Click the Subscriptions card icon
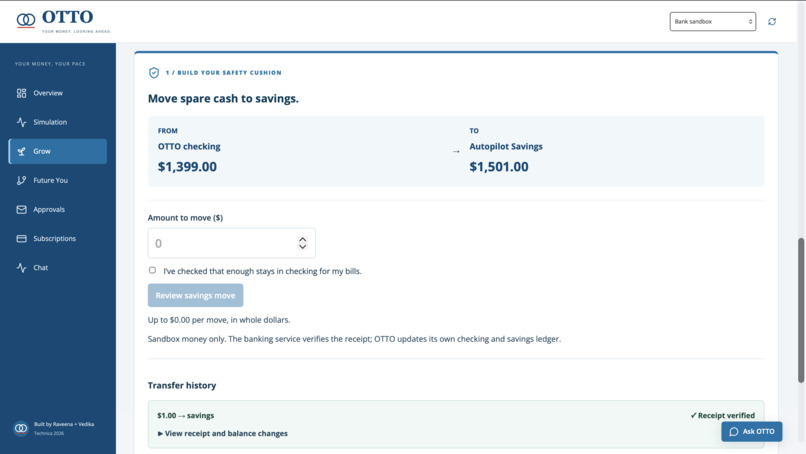 pyautogui.click(x=21, y=239)
